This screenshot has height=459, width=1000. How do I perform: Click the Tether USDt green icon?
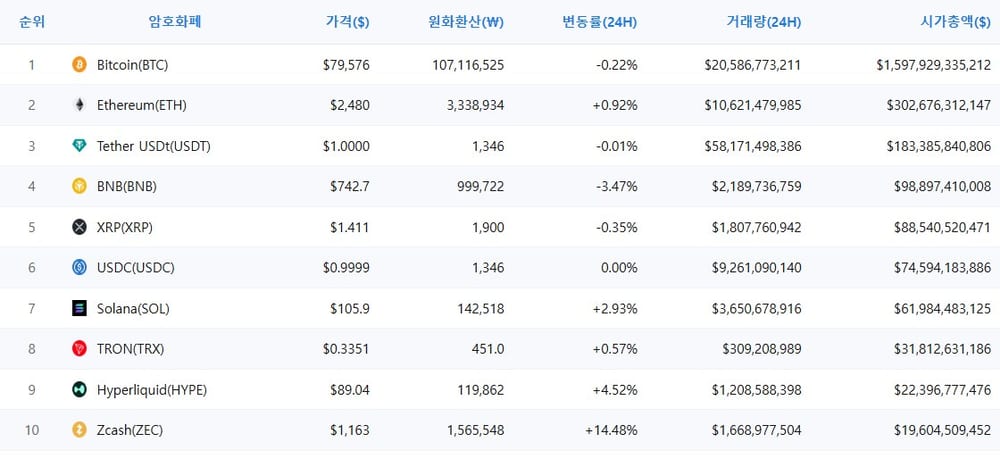(79, 146)
